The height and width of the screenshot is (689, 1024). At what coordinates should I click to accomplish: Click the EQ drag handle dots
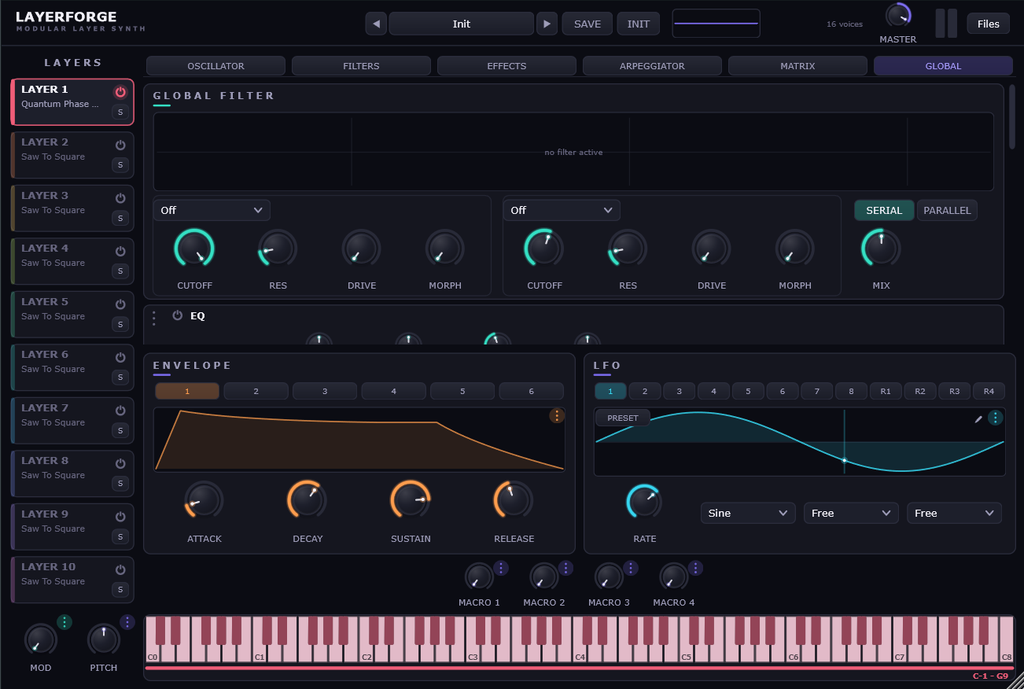(154, 318)
